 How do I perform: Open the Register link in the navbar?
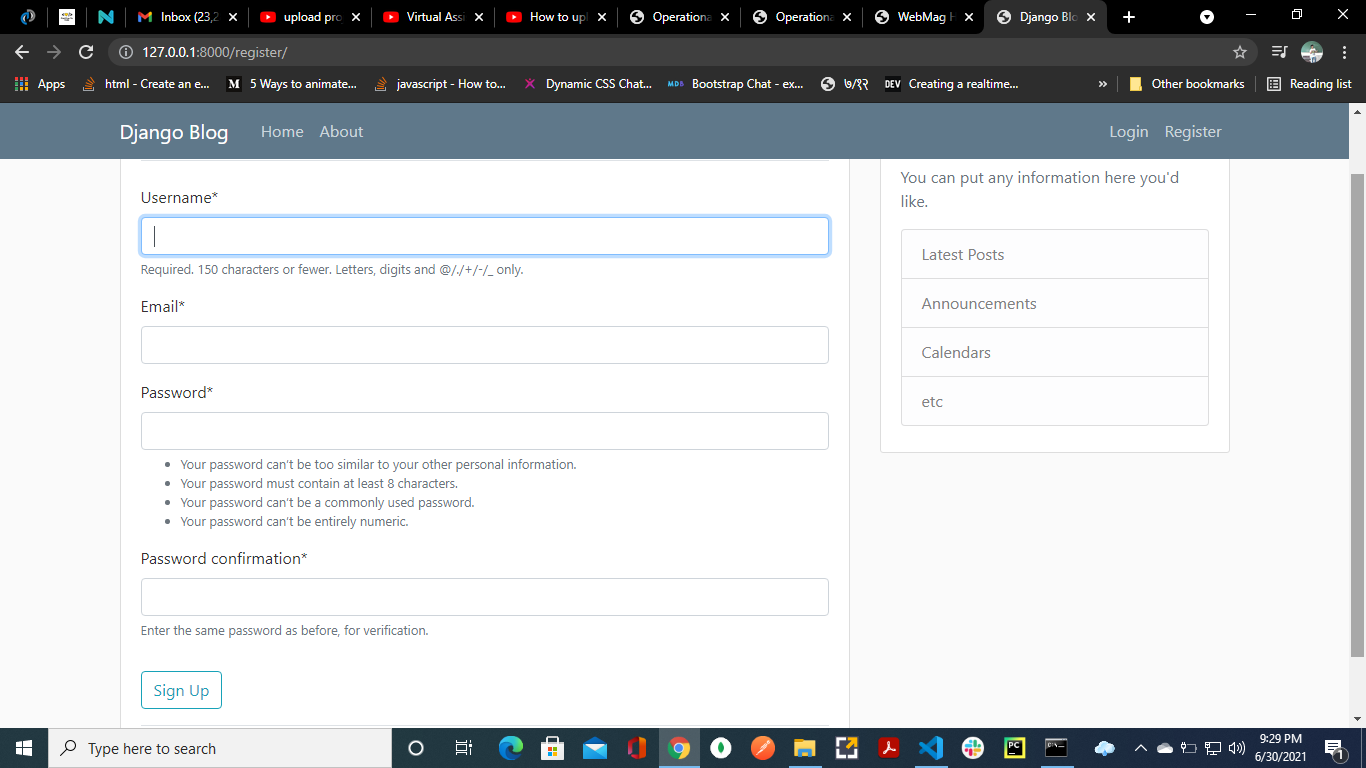tap(1192, 131)
